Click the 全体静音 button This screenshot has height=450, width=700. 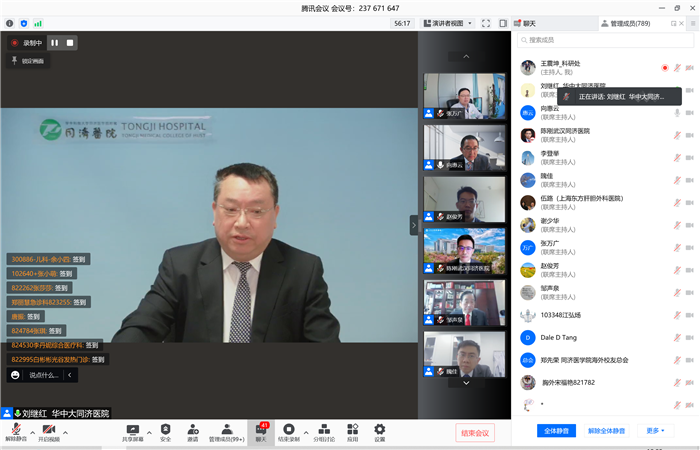(556, 431)
